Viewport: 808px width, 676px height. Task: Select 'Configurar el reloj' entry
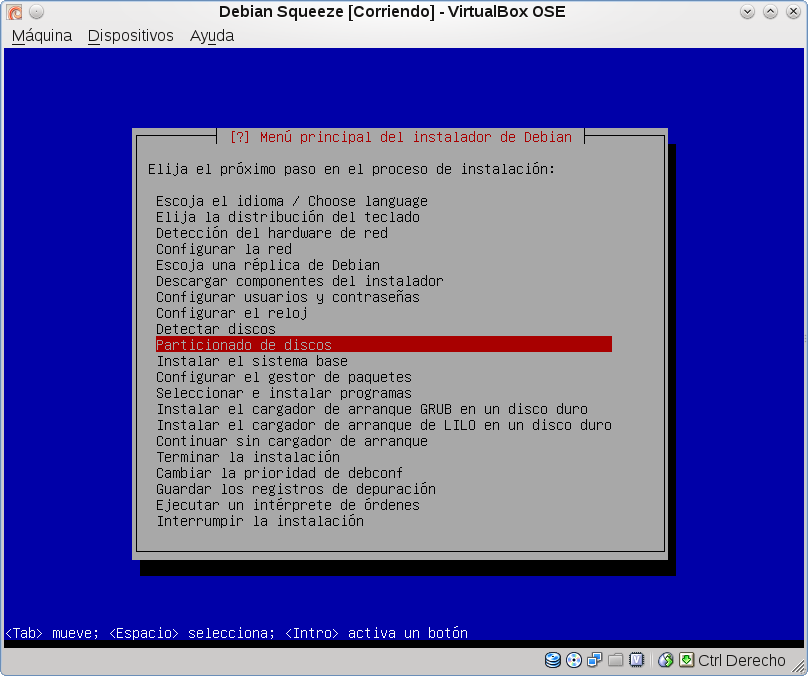coord(231,313)
